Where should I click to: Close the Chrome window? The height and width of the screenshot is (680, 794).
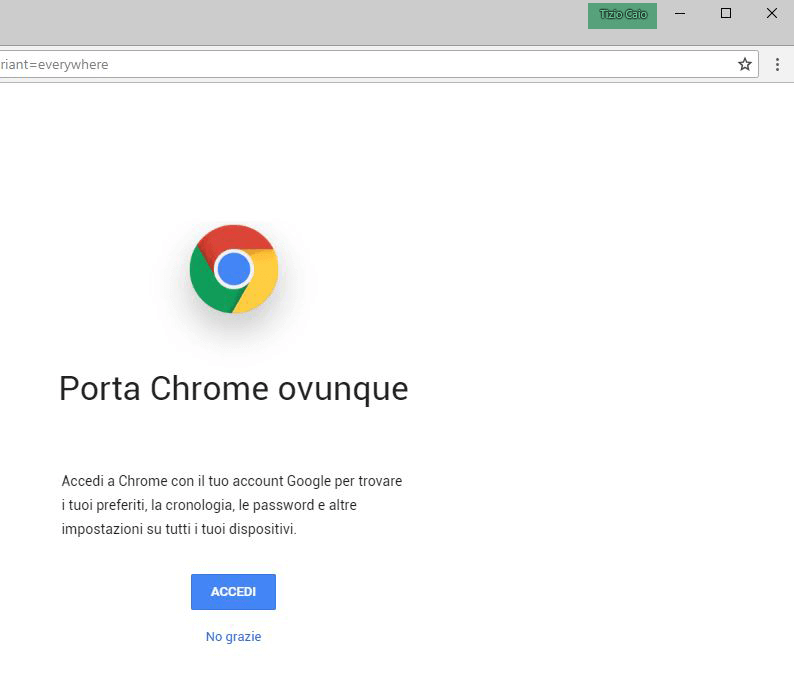(772, 14)
